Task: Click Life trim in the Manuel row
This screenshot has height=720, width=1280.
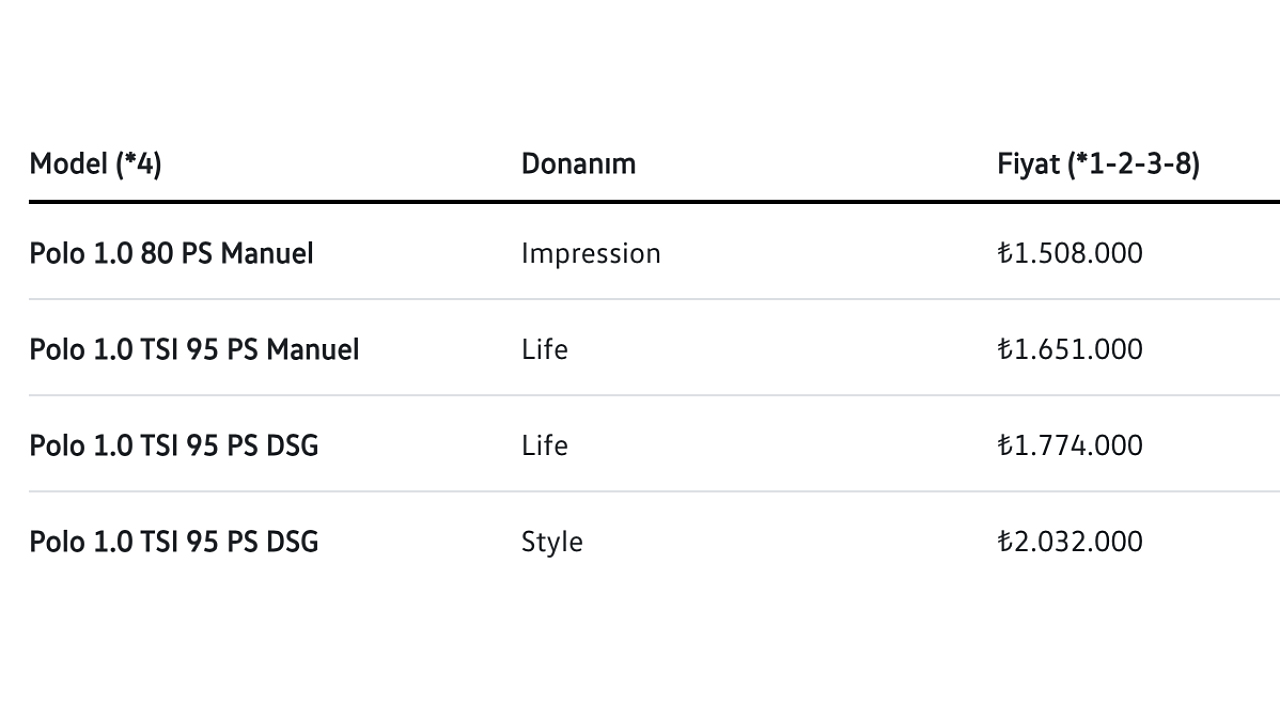Action: [x=544, y=350]
